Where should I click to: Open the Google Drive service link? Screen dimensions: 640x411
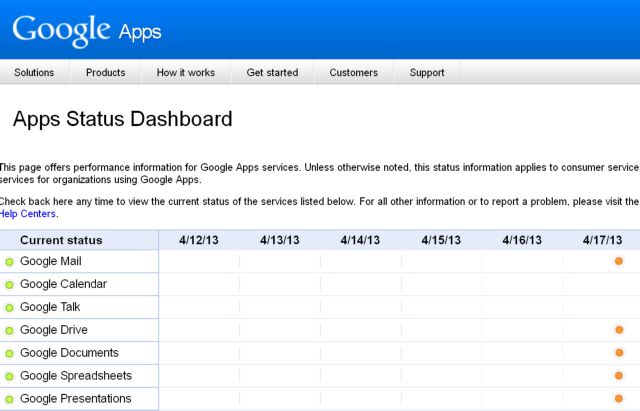point(56,330)
